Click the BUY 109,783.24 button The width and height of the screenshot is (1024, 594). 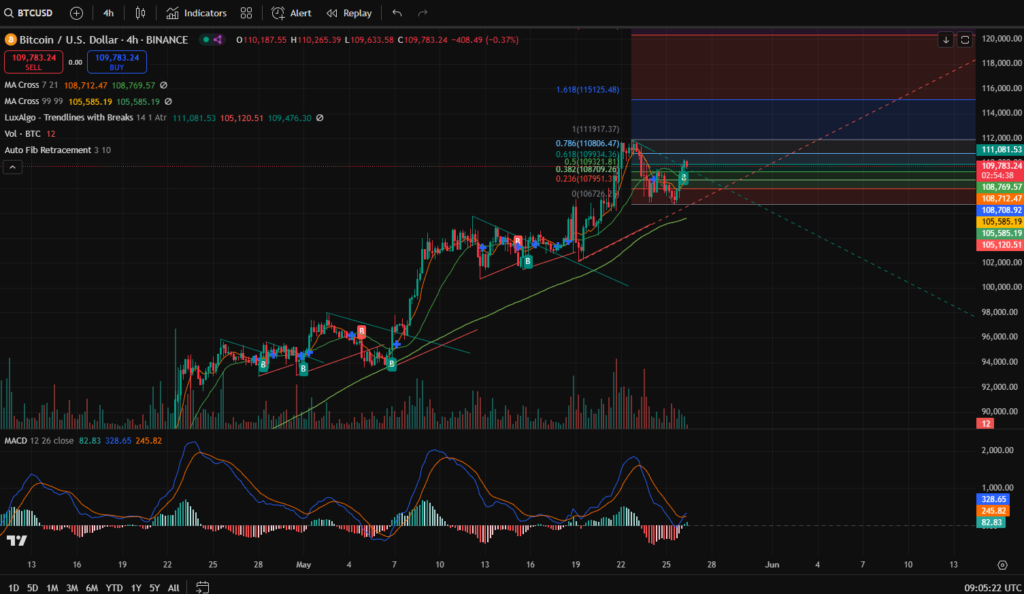117,62
